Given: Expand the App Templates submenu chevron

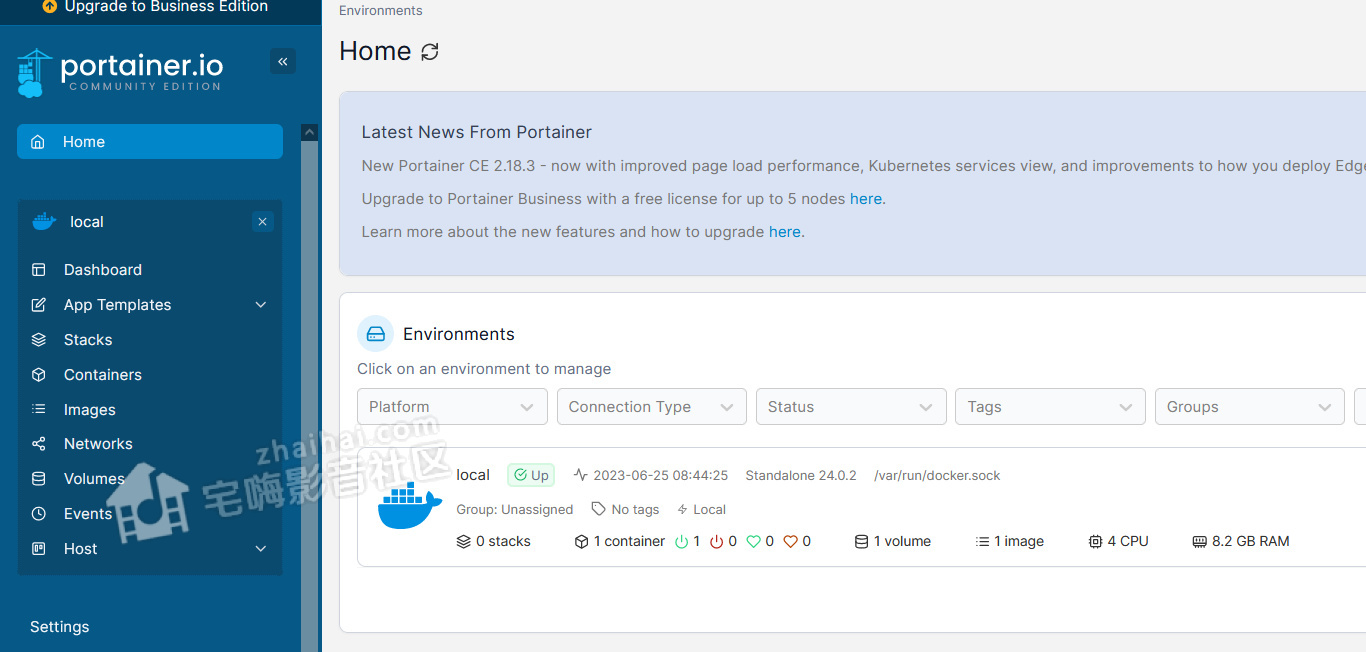Looking at the screenshot, I should (261, 305).
